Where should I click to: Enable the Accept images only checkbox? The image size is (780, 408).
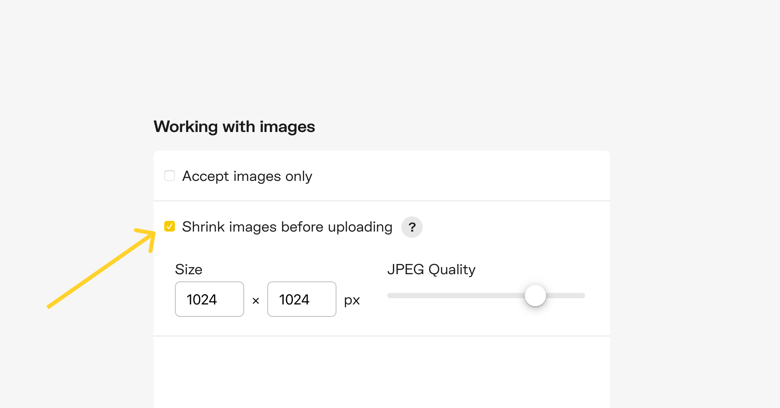coord(170,176)
